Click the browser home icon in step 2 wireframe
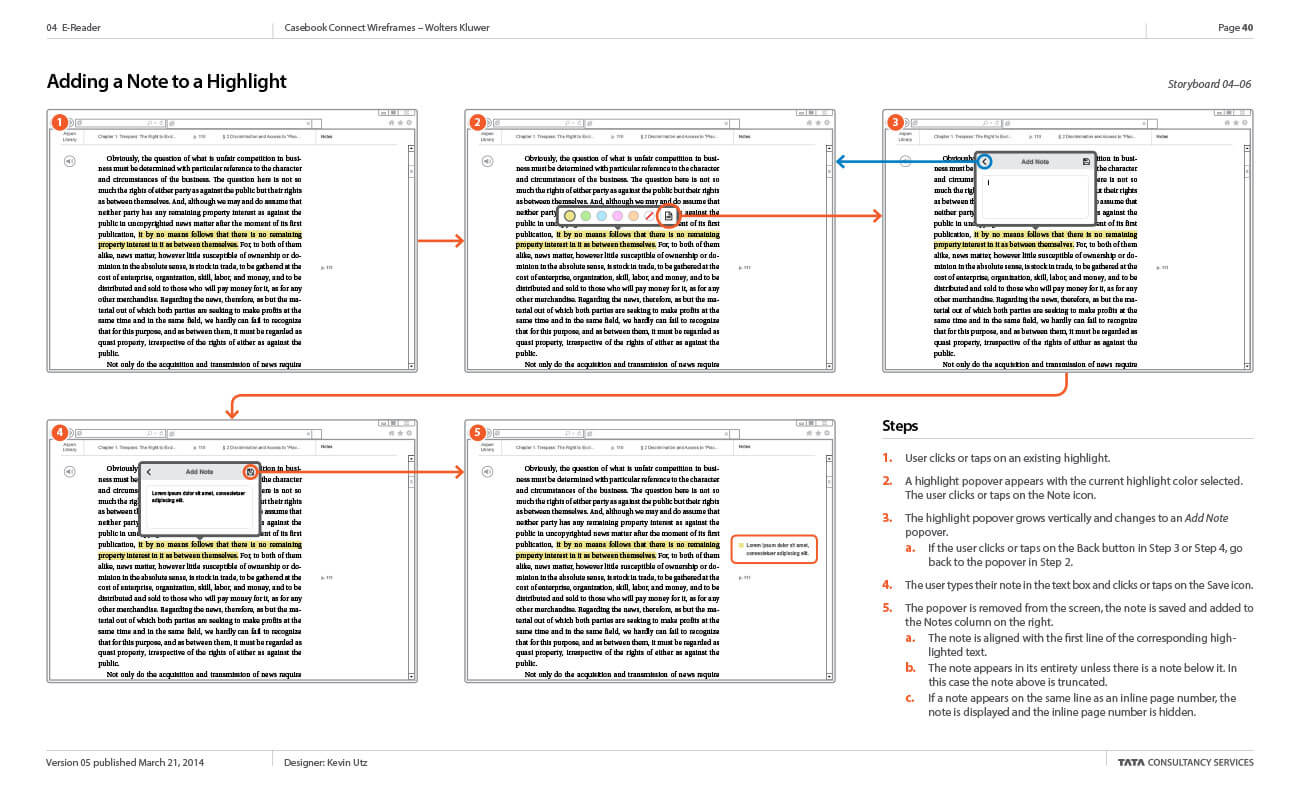The height and width of the screenshot is (789, 1300). [x=809, y=122]
